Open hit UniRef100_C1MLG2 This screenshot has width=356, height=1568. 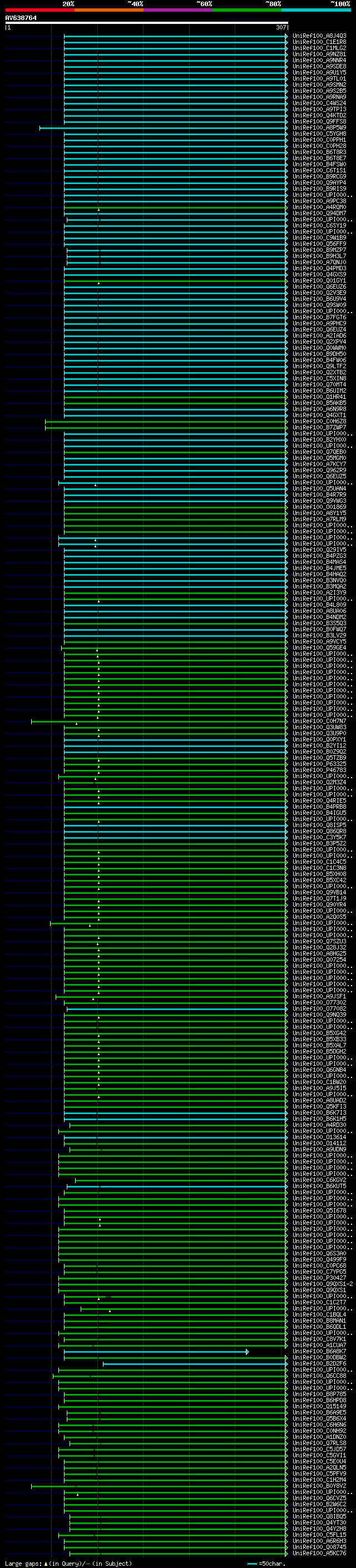click(x=319, y=48)
